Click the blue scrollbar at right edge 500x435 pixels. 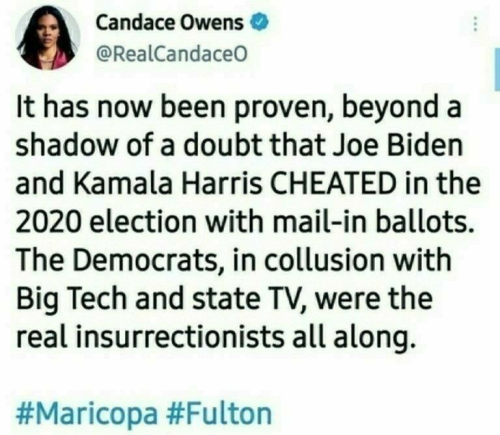(497, 69)
